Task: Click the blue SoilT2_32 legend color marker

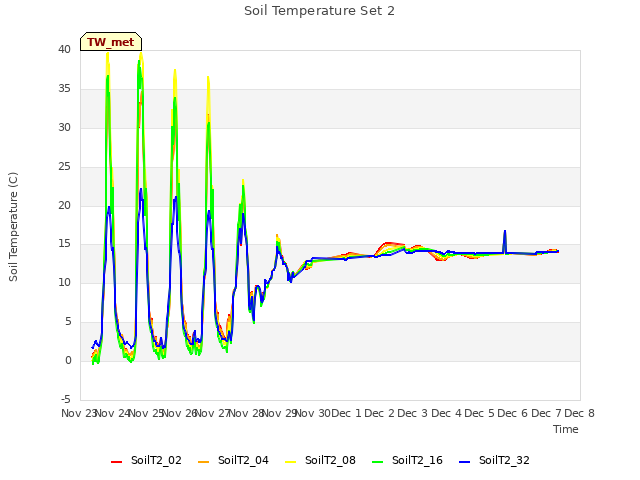Action: click(x=464, y=462)
